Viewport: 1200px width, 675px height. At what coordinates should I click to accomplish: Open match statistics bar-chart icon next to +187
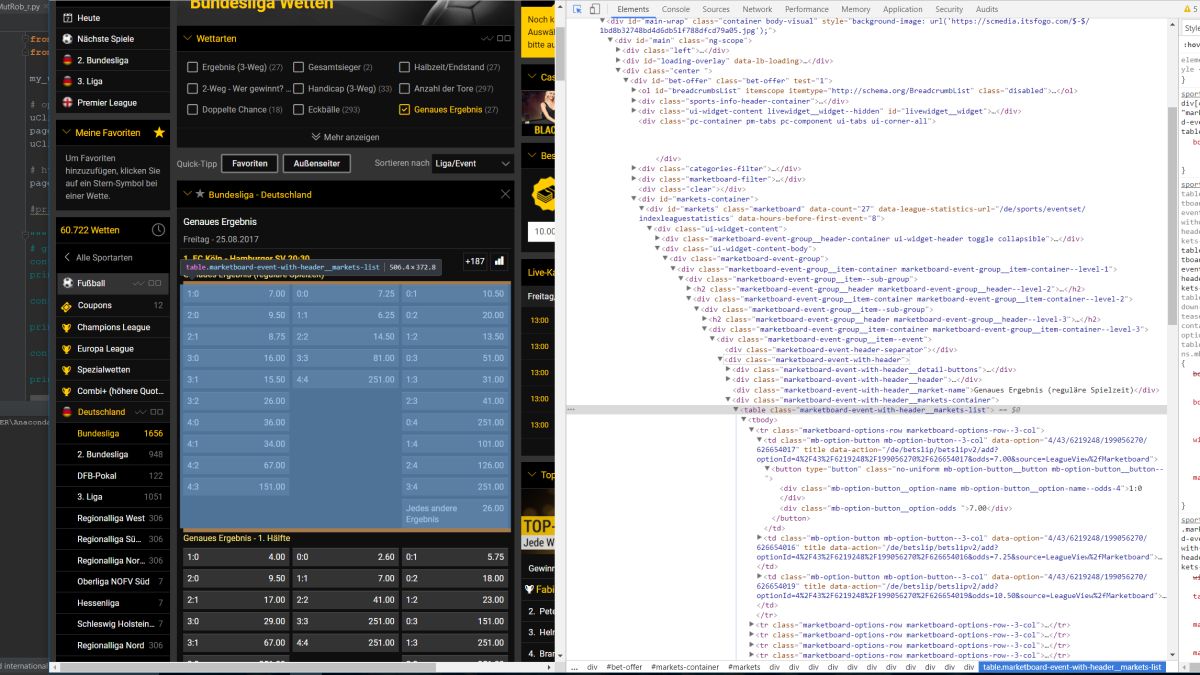(x=499, y=261)
